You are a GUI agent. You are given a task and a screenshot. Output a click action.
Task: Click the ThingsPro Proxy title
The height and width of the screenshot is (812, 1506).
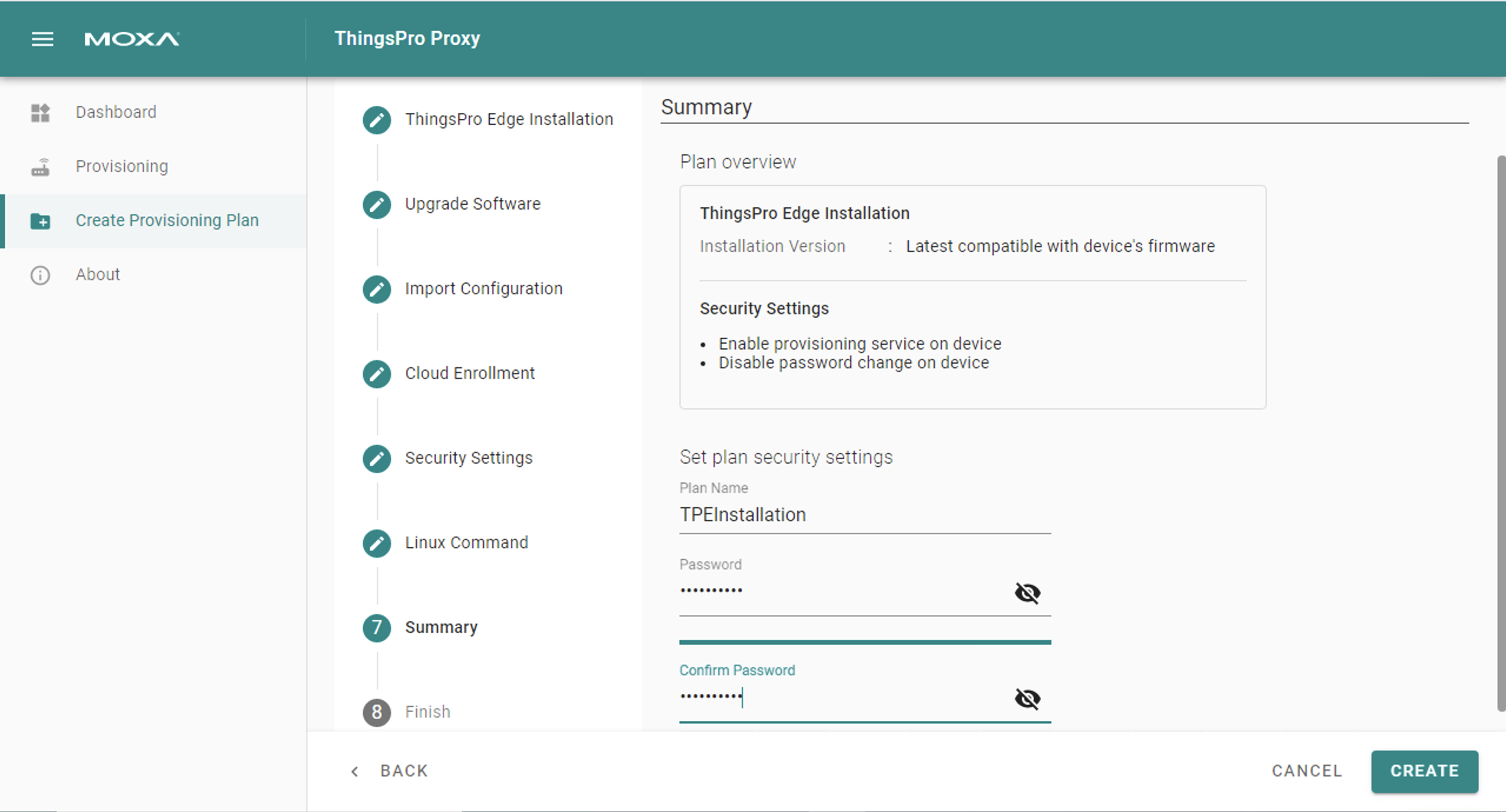click(x=407, y=38)
